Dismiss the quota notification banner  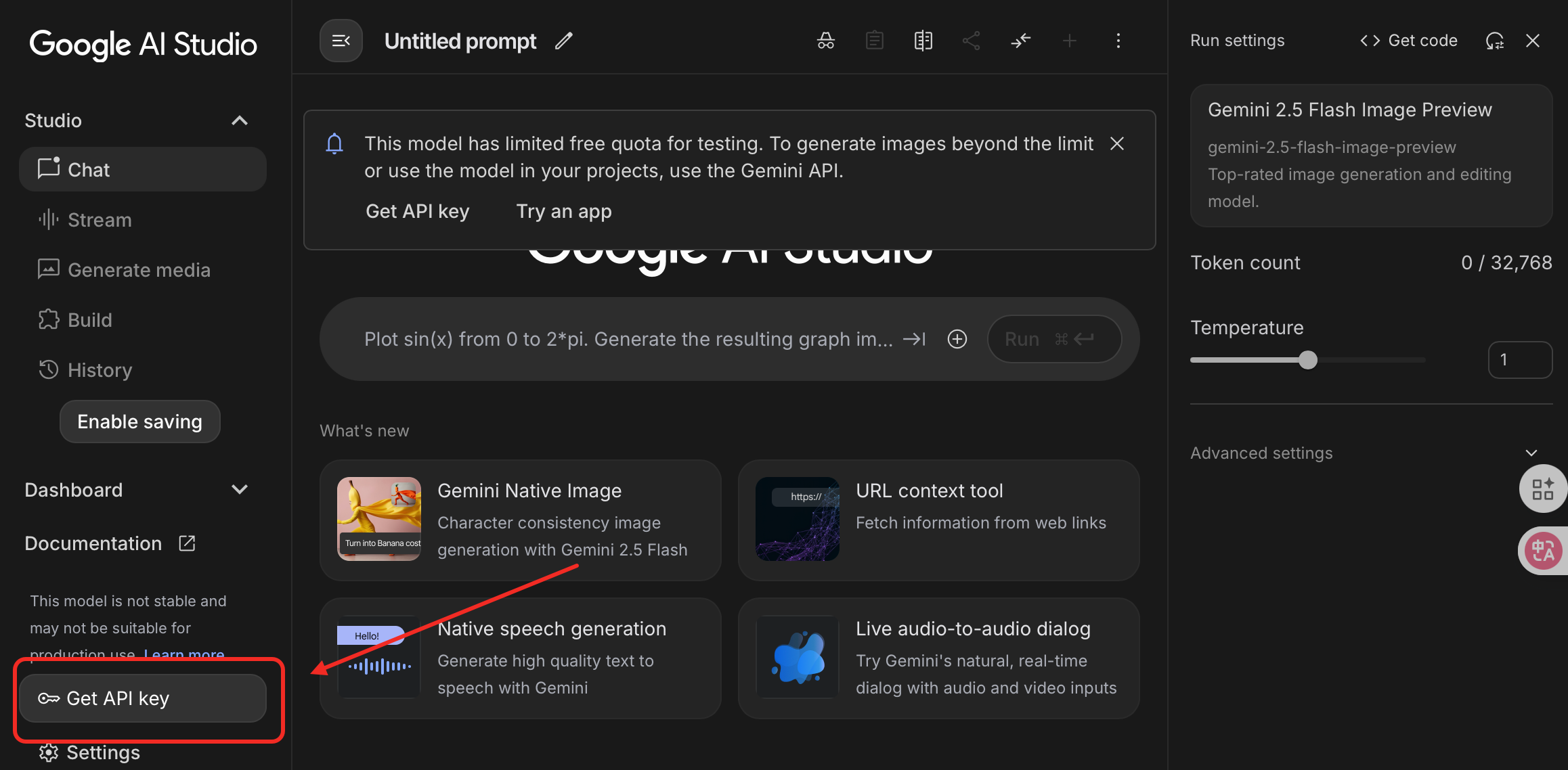point(1117,143)
